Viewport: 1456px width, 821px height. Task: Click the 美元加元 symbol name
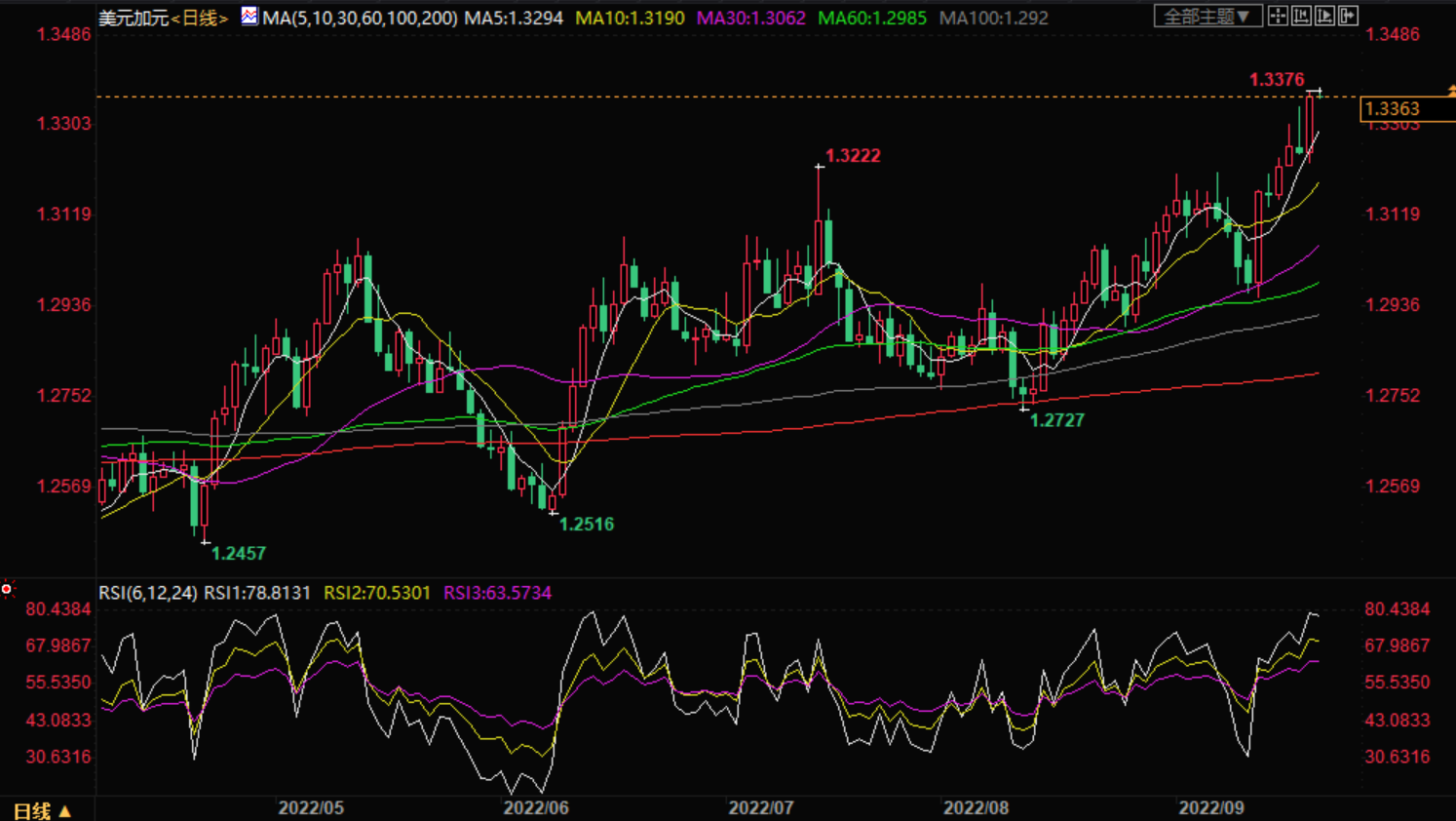point(134,18)
